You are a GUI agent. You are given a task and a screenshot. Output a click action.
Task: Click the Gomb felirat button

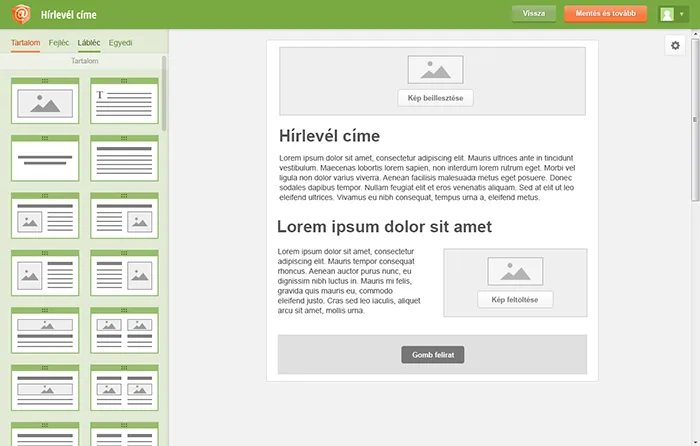coord(433,355)
